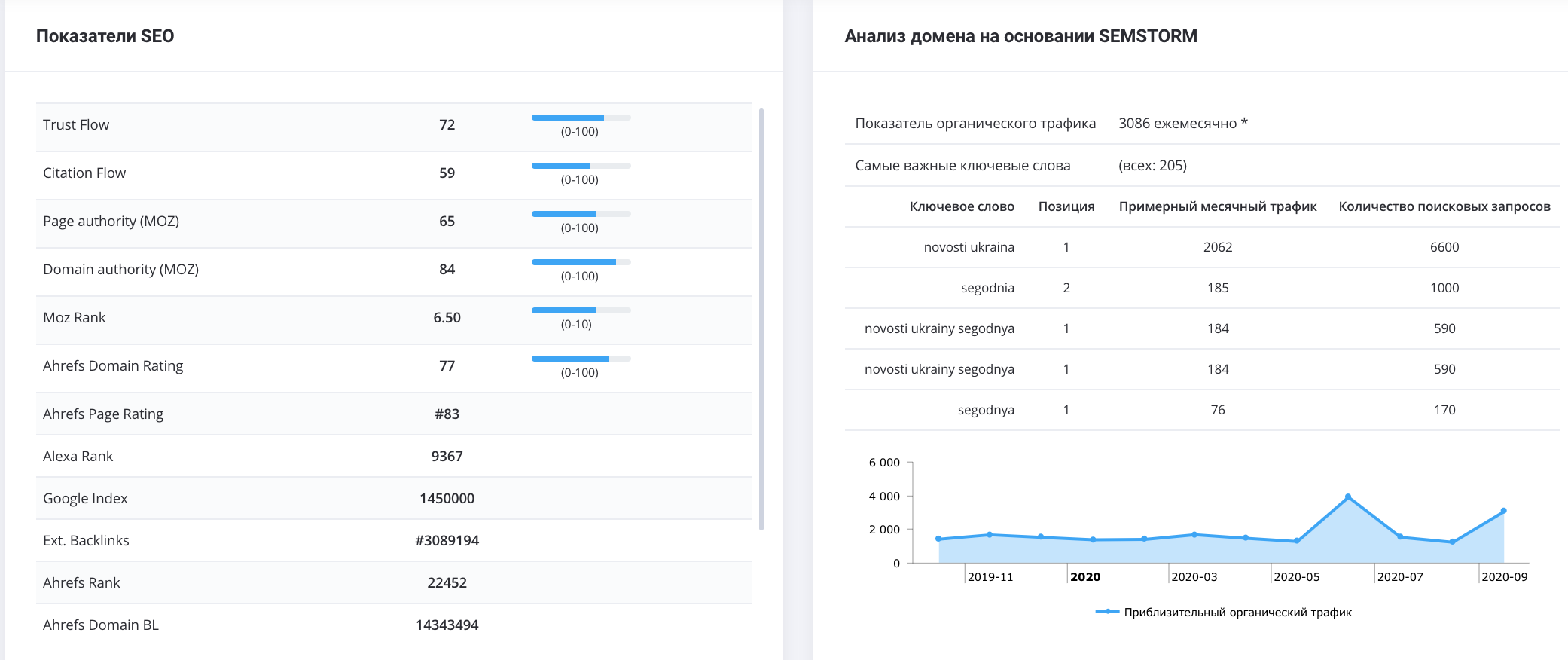Click the keyword 'segodnia'
The width and height of the screenshot is (1568, 660).
(987, 288)
